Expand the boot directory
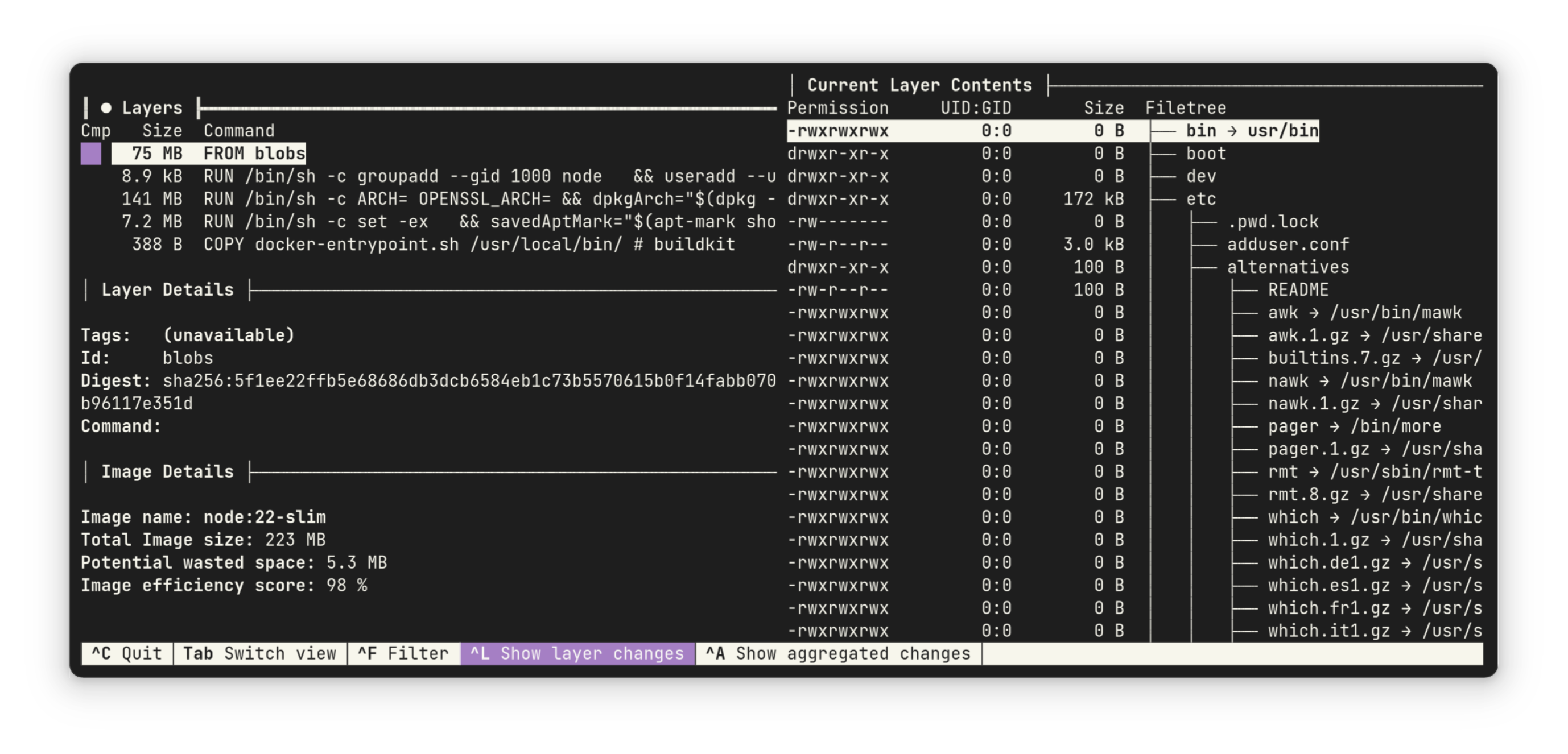The image size is (1568, 754). (1204, 154)
